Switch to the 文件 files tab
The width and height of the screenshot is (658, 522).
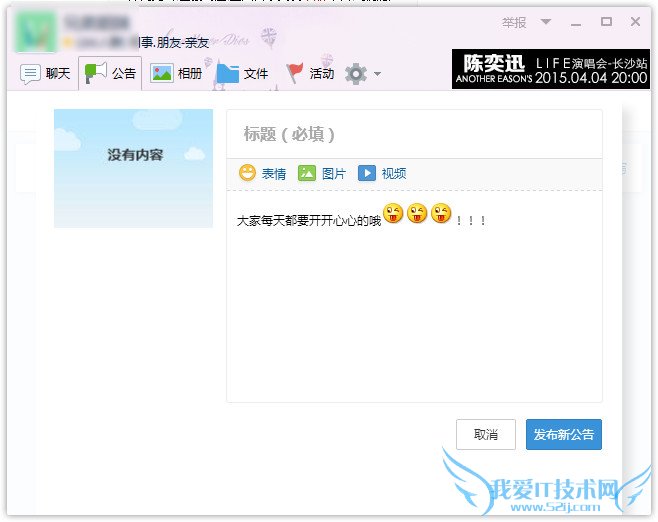click(x=242, y=74)
